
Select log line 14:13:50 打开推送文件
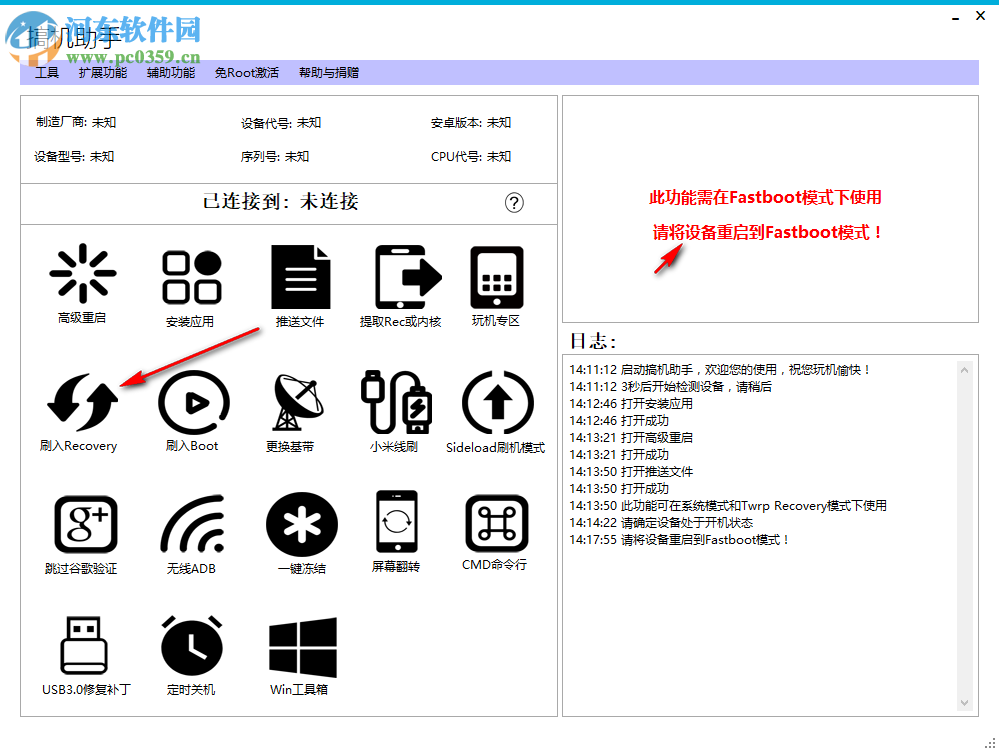point(631,472)
